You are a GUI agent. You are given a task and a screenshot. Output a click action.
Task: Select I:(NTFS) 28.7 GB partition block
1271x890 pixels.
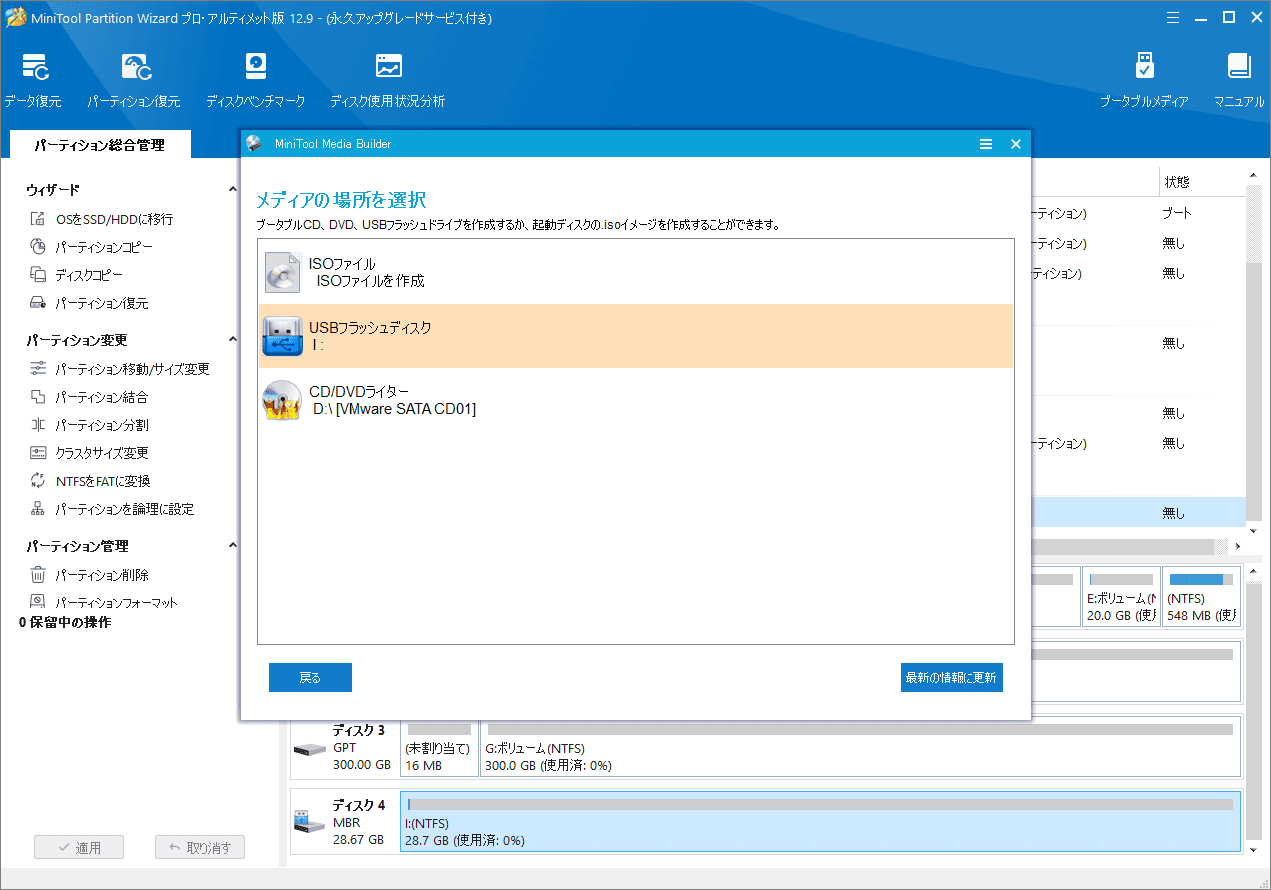(820, 821)
